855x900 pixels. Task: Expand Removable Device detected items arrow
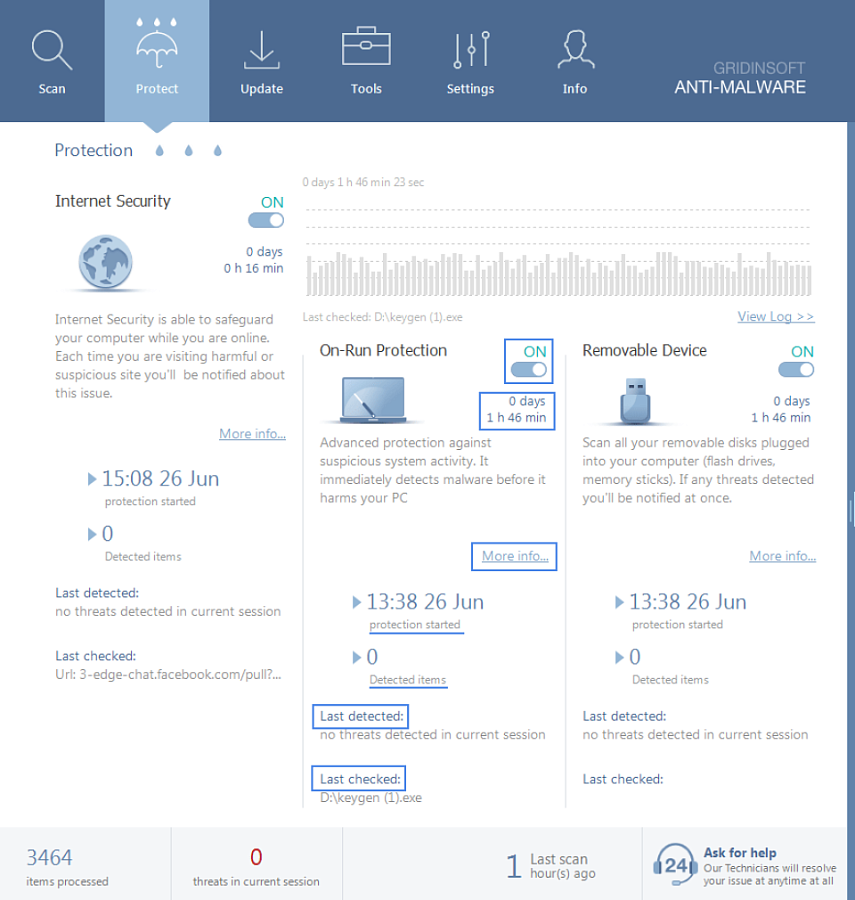pos(619,657)
